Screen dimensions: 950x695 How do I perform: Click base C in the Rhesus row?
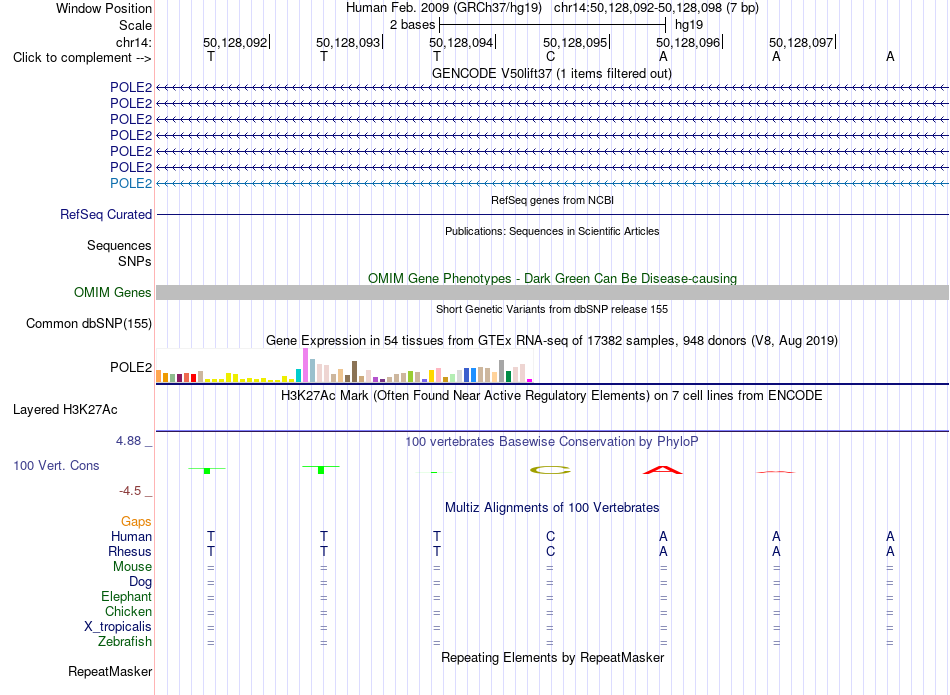[x=550, y=551]
